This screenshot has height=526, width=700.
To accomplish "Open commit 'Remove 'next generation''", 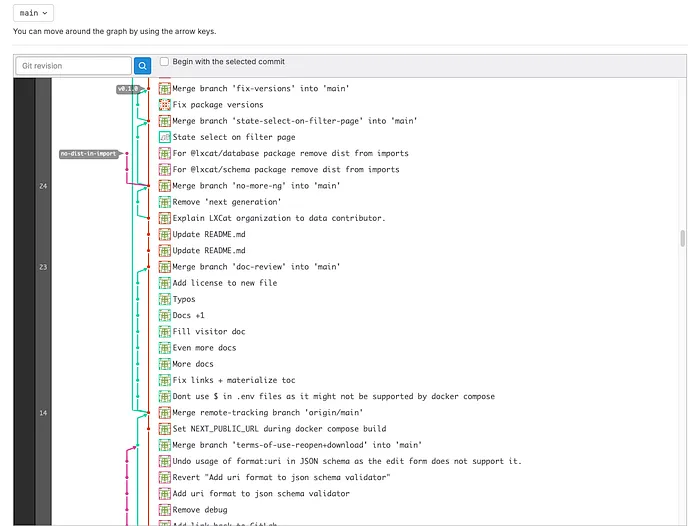I will click(227, 202).
